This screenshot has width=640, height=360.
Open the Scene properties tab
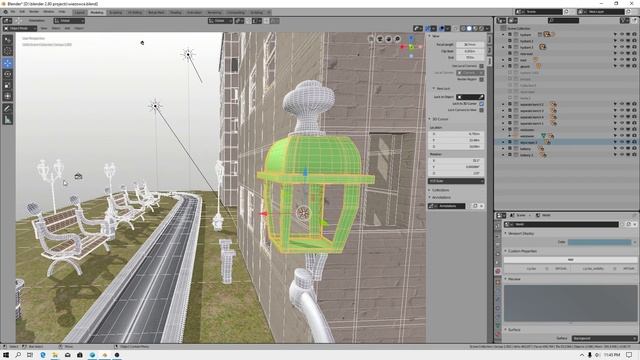click(x=498, y=262)
